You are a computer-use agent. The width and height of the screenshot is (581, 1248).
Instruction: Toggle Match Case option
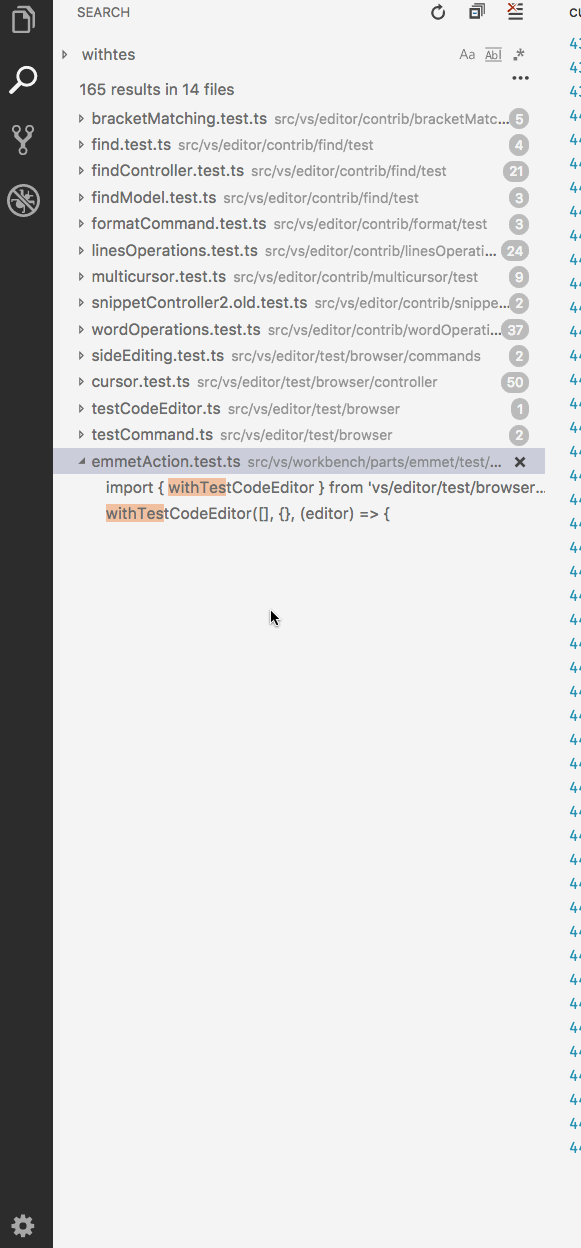coord(467,55)
